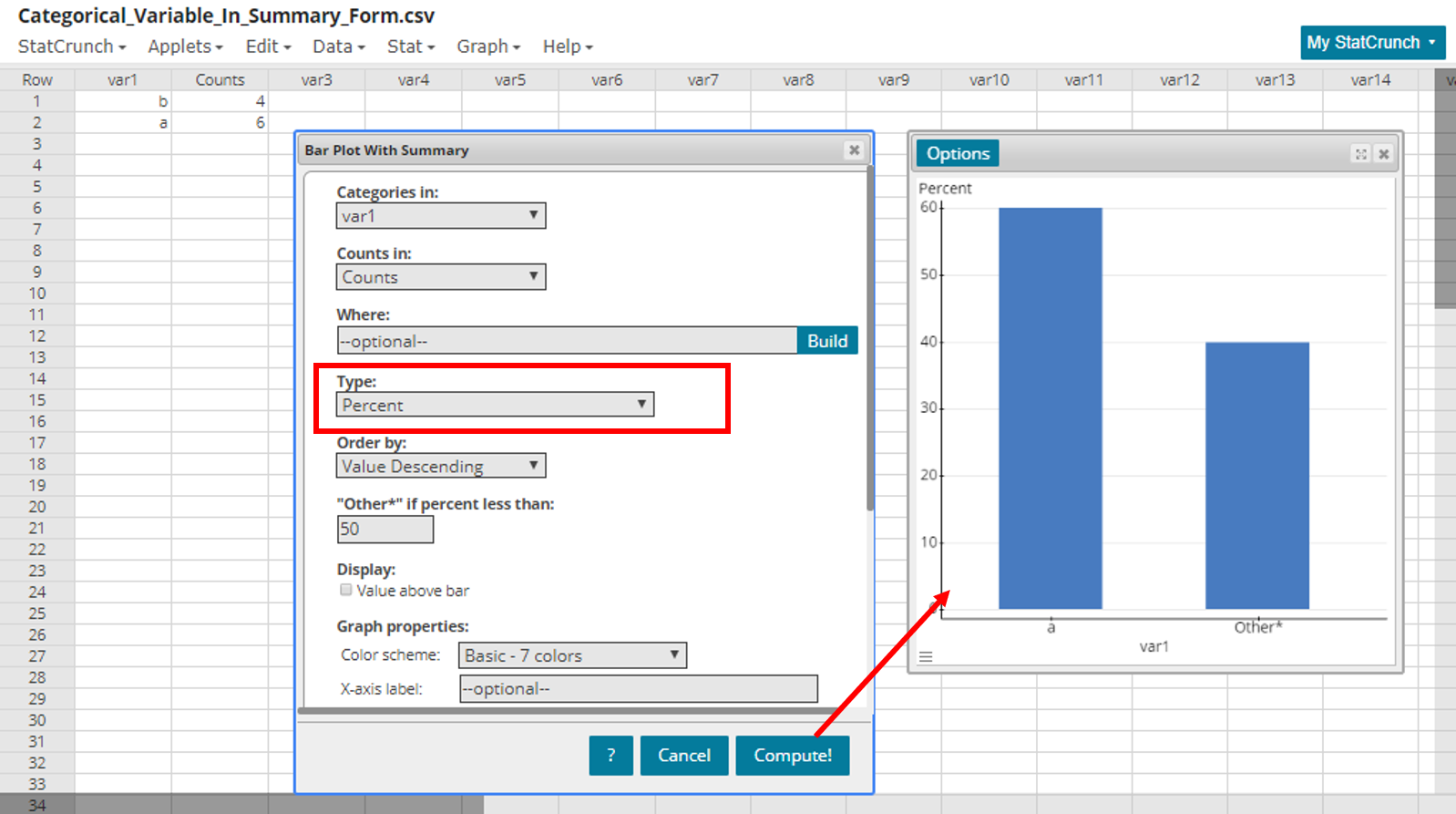The width and height of the screenshot is (1456, 814).
Task: Click cell containing count 4
Action: (220, 101)
